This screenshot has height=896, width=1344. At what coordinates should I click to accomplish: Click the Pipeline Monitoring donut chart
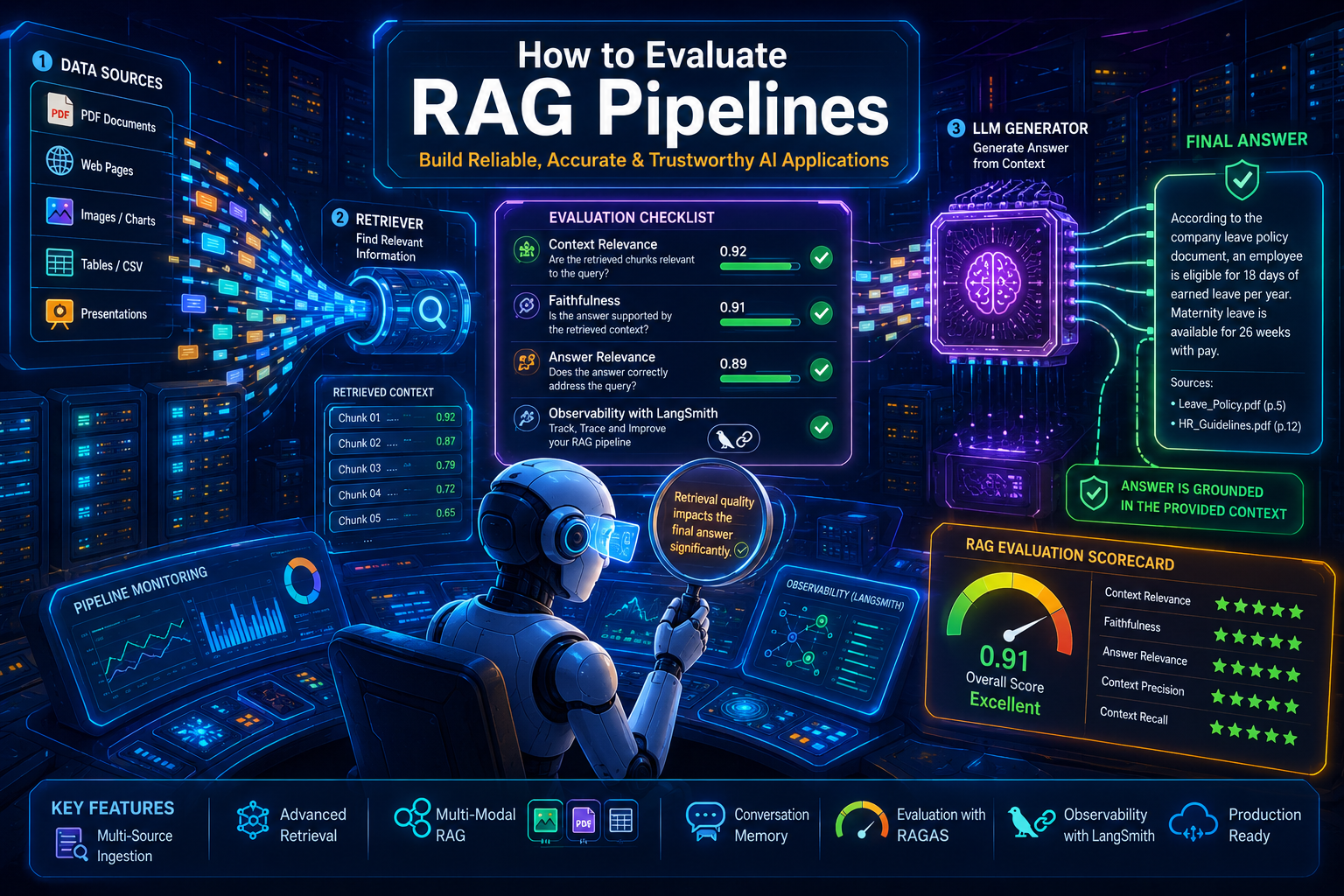pos(303,581)
